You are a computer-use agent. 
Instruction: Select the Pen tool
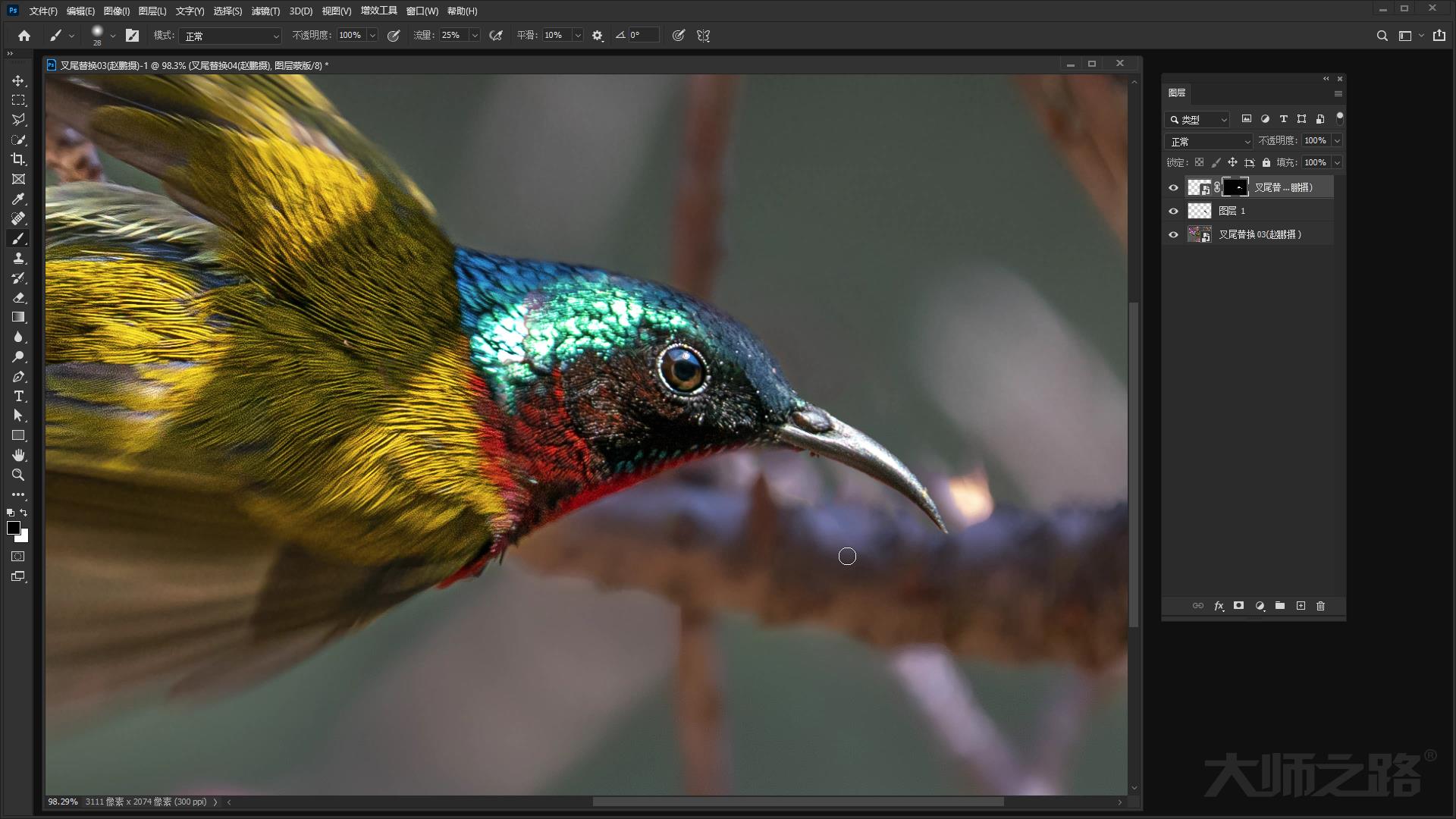click(x=18, y=376)
